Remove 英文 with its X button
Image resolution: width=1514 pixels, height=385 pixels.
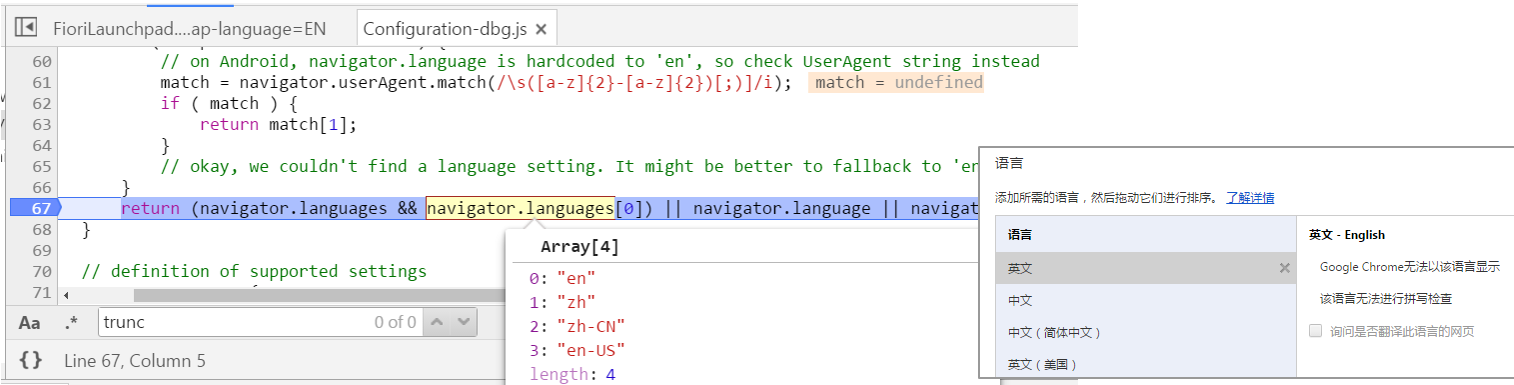[x=1285, y=268]
